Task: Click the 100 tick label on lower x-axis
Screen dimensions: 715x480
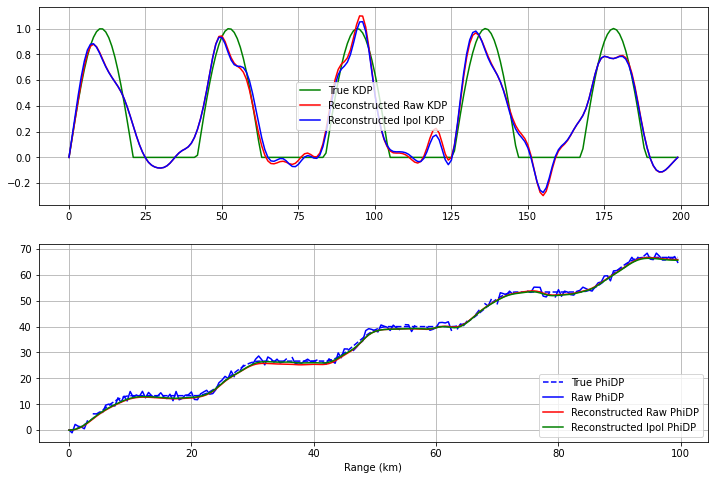Action: pyautogui.click(x=680, y=453)
